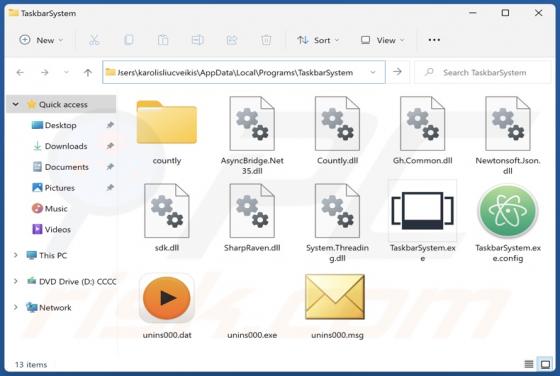Viewport: 560px width, 376px height.
Task: Open the New dropdown menu
Action: click(41, 40)
